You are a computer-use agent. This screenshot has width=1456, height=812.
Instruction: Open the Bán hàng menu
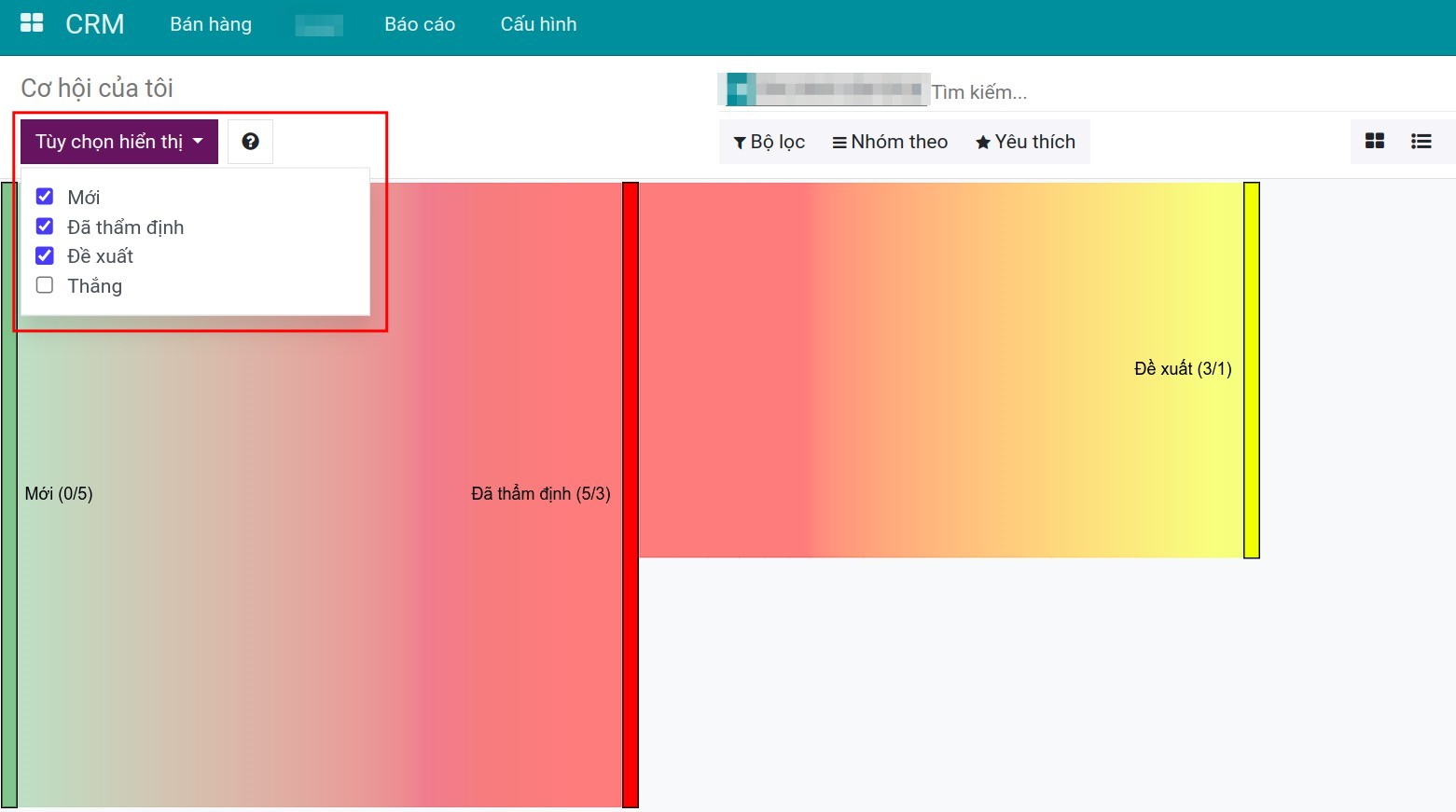coord(211,24)
